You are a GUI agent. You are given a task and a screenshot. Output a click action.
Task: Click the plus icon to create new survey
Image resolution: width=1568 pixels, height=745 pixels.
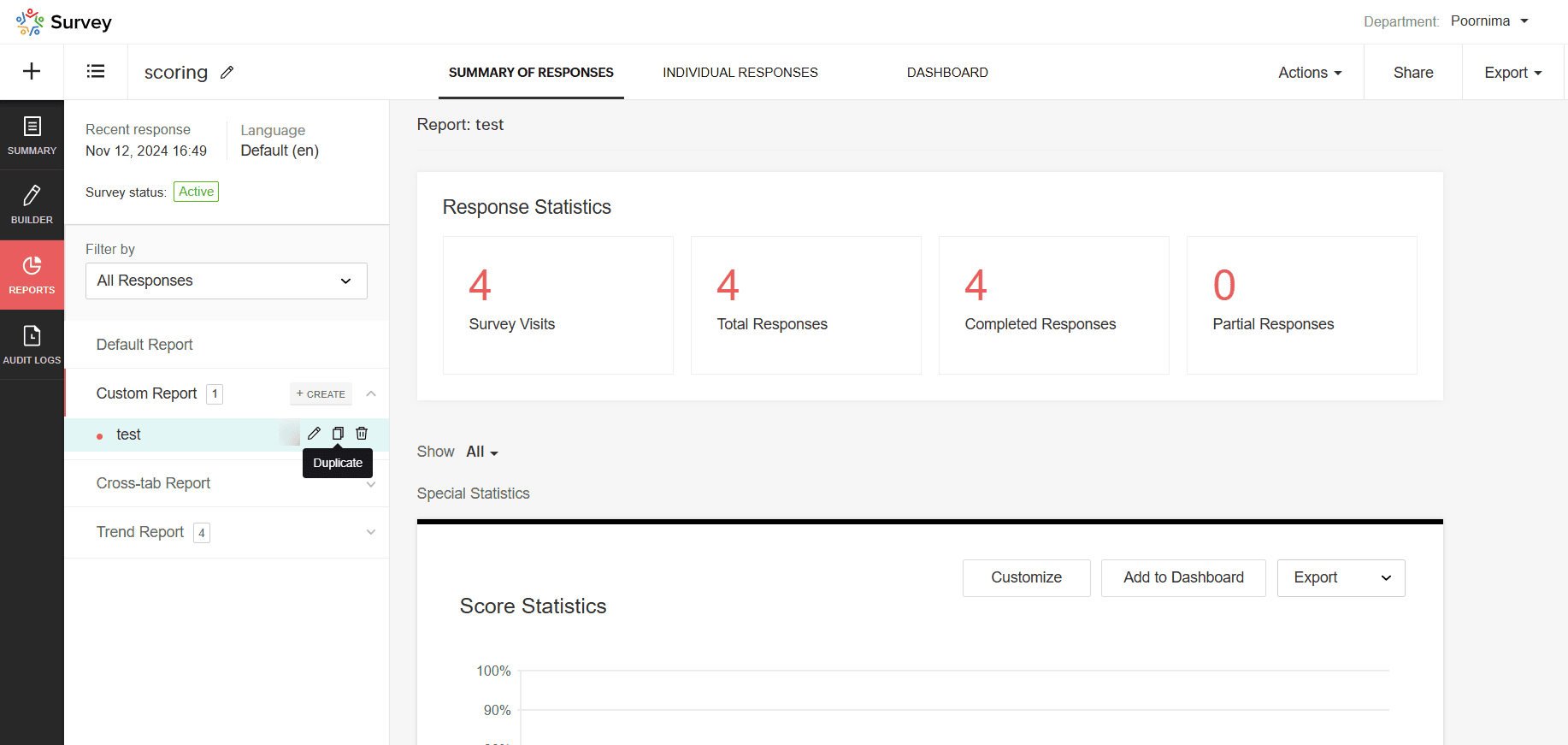pyautogui.click(x=32, y=72)
